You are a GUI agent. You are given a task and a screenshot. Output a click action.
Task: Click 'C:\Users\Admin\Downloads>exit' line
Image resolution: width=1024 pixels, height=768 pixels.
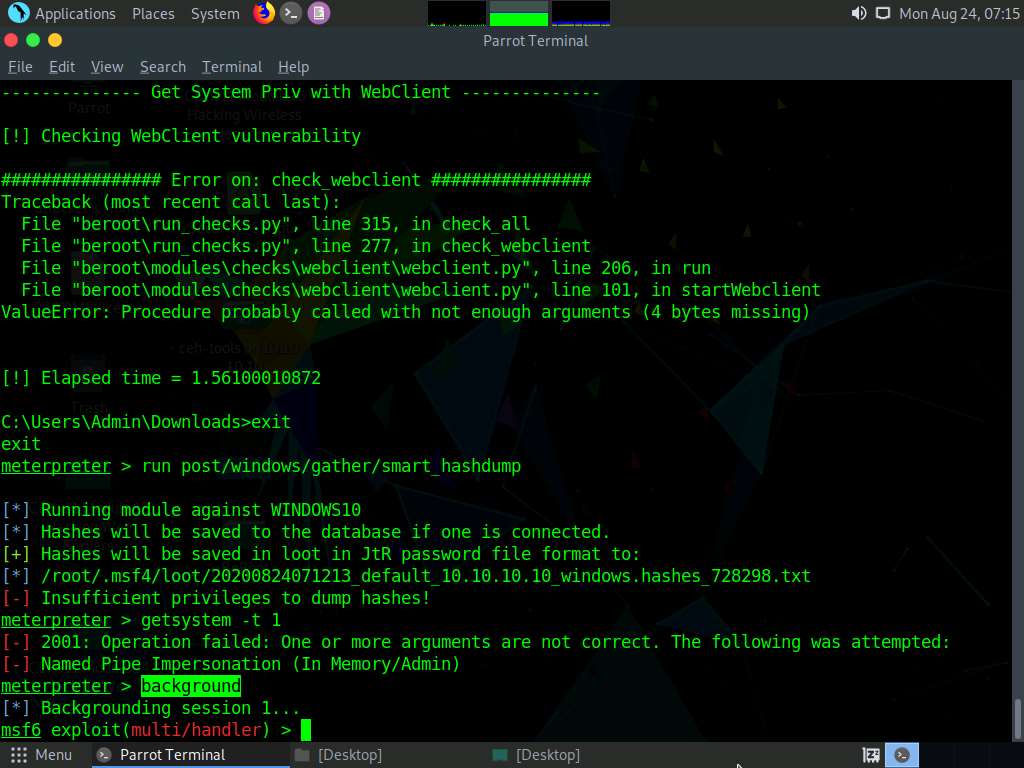pos(146,422)
